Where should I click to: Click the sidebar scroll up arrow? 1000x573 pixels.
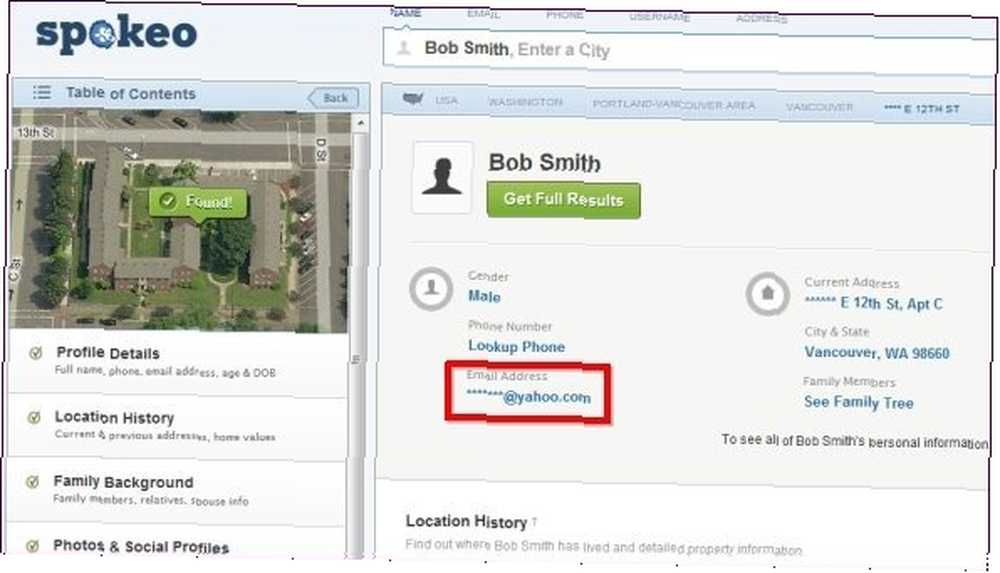click(360, 123)
